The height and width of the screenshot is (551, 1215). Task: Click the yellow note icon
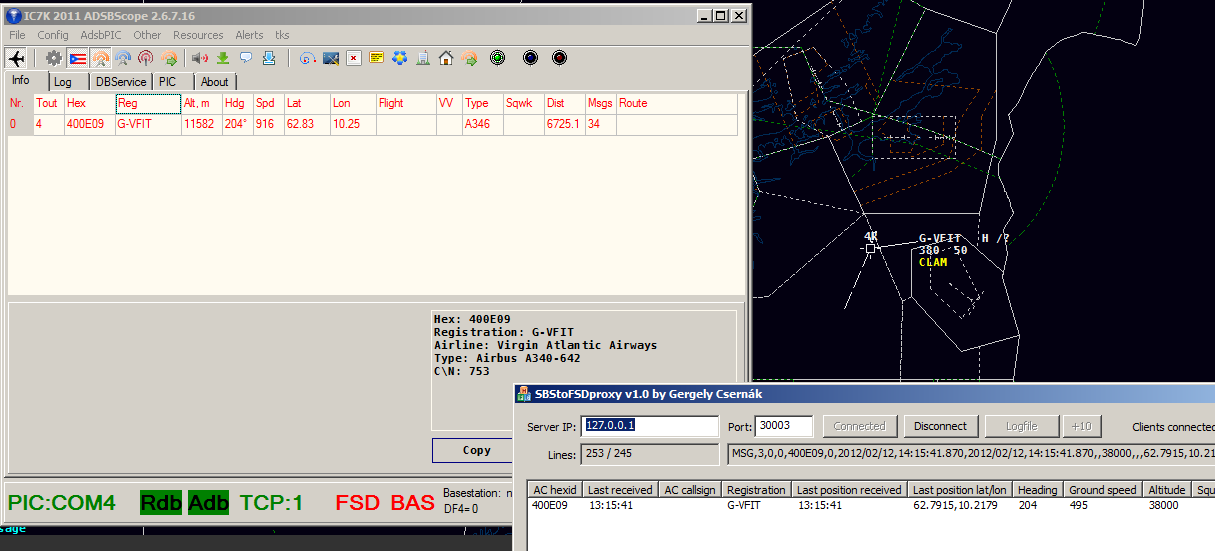(x=377, y=58)
